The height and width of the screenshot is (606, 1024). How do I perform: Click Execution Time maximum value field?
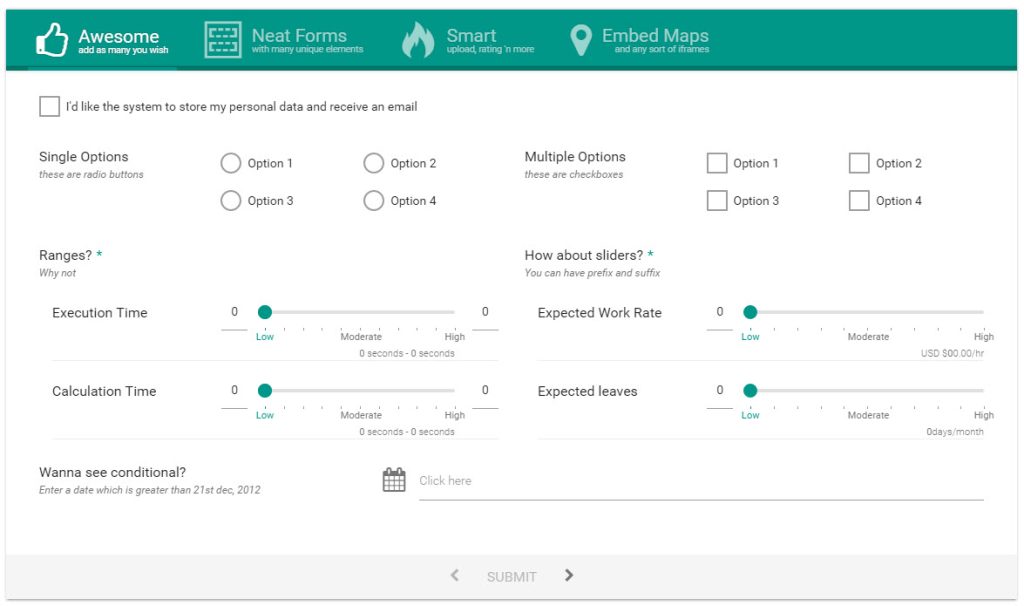point(485,313)
